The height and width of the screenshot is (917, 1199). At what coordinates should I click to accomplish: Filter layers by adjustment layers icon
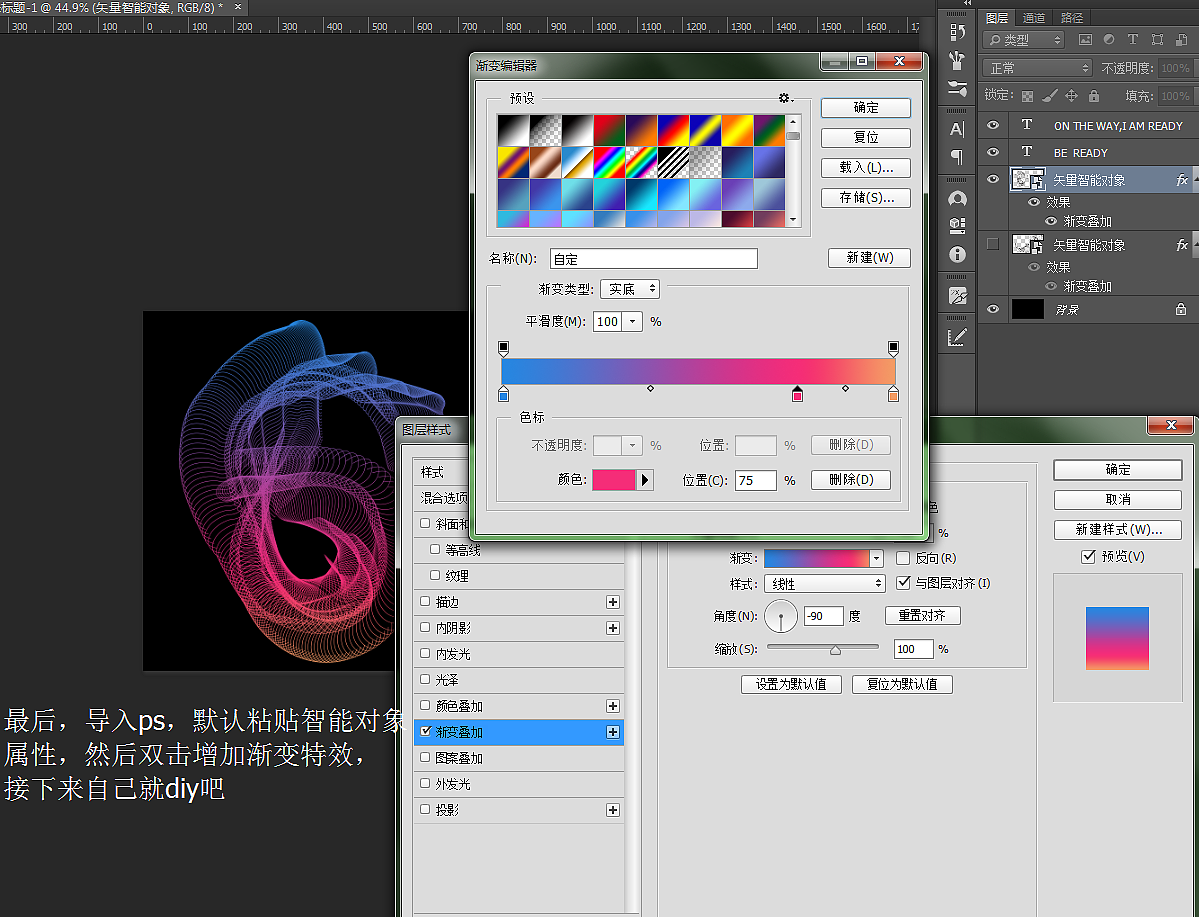coord(1109,40)
